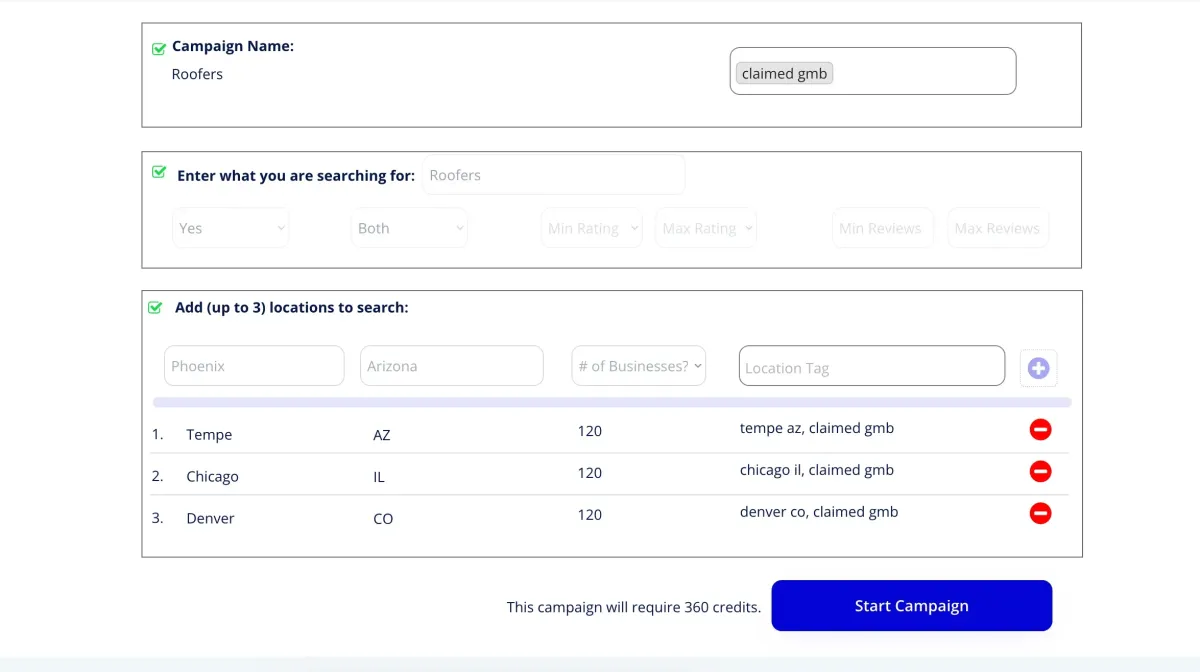Open the Yes dropdown
Screen dimensions: 1200x672
coord(231,228)
